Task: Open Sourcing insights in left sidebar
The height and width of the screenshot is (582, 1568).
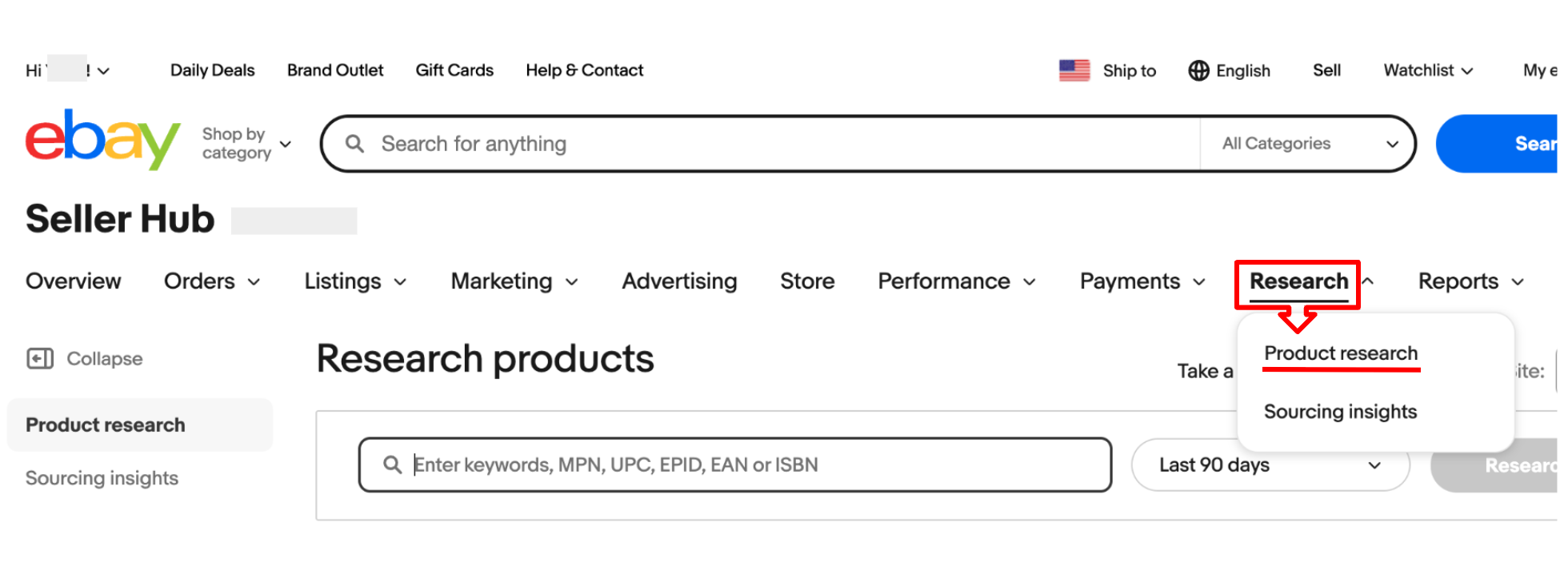Action: [x=102, y=478]
